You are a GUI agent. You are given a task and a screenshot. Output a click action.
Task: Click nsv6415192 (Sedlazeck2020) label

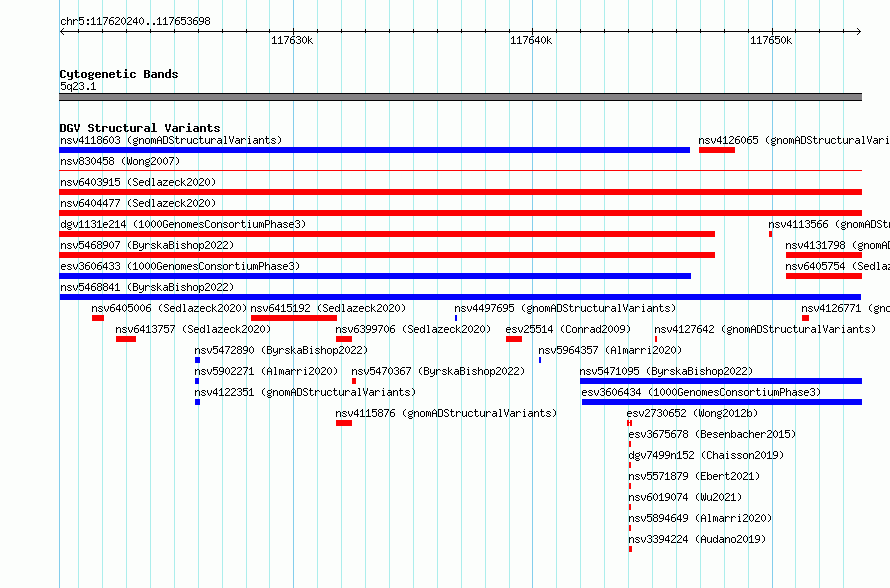[328, 308]
